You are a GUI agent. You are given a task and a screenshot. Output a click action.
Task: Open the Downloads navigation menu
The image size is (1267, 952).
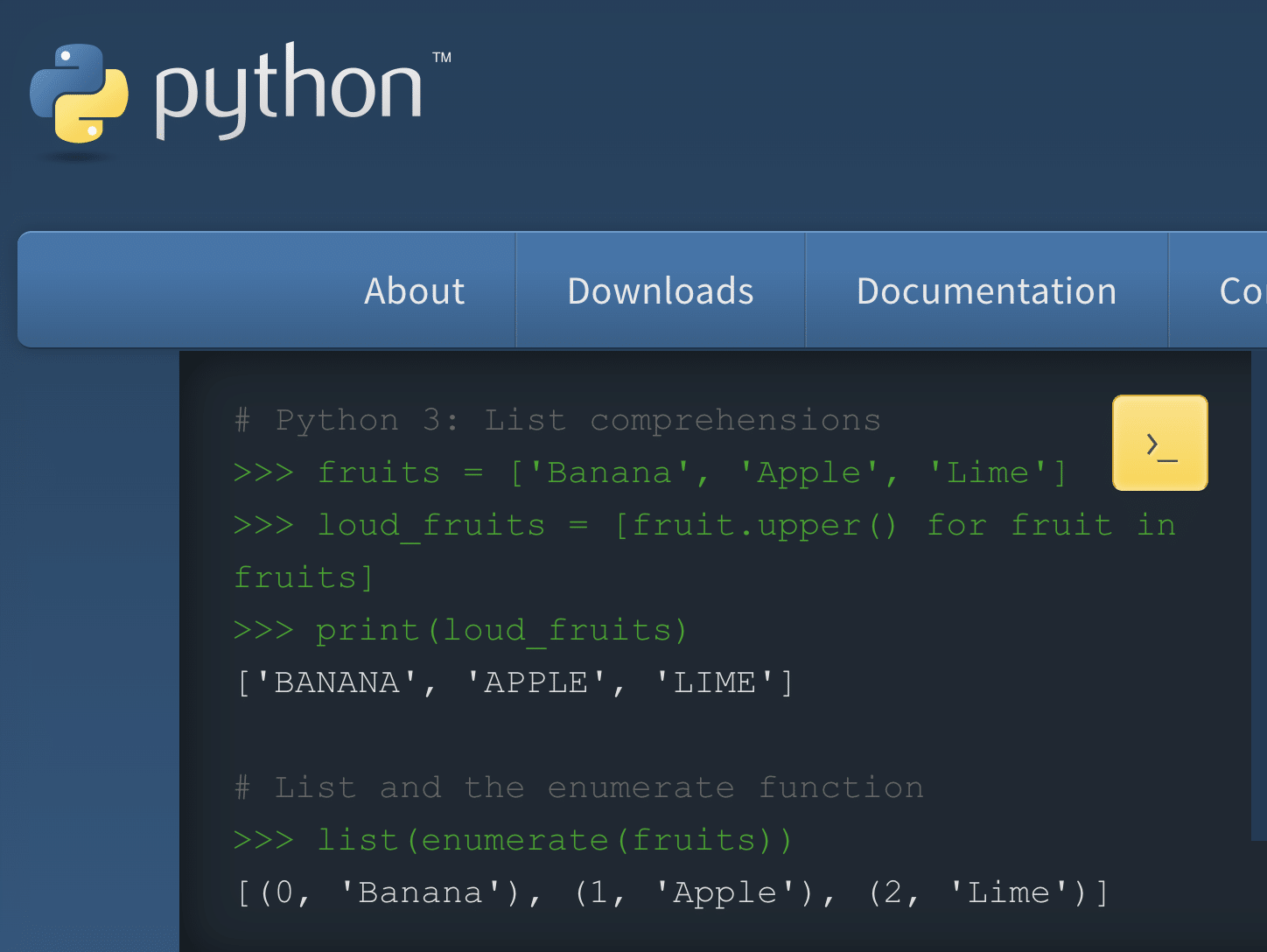pos(661,290)
